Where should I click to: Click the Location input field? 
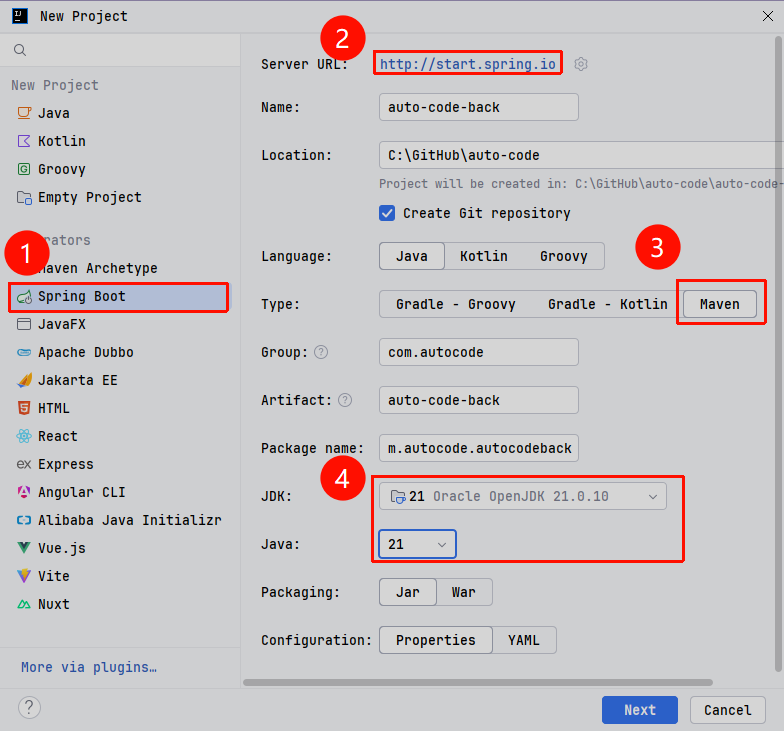[x=581, y=155]
